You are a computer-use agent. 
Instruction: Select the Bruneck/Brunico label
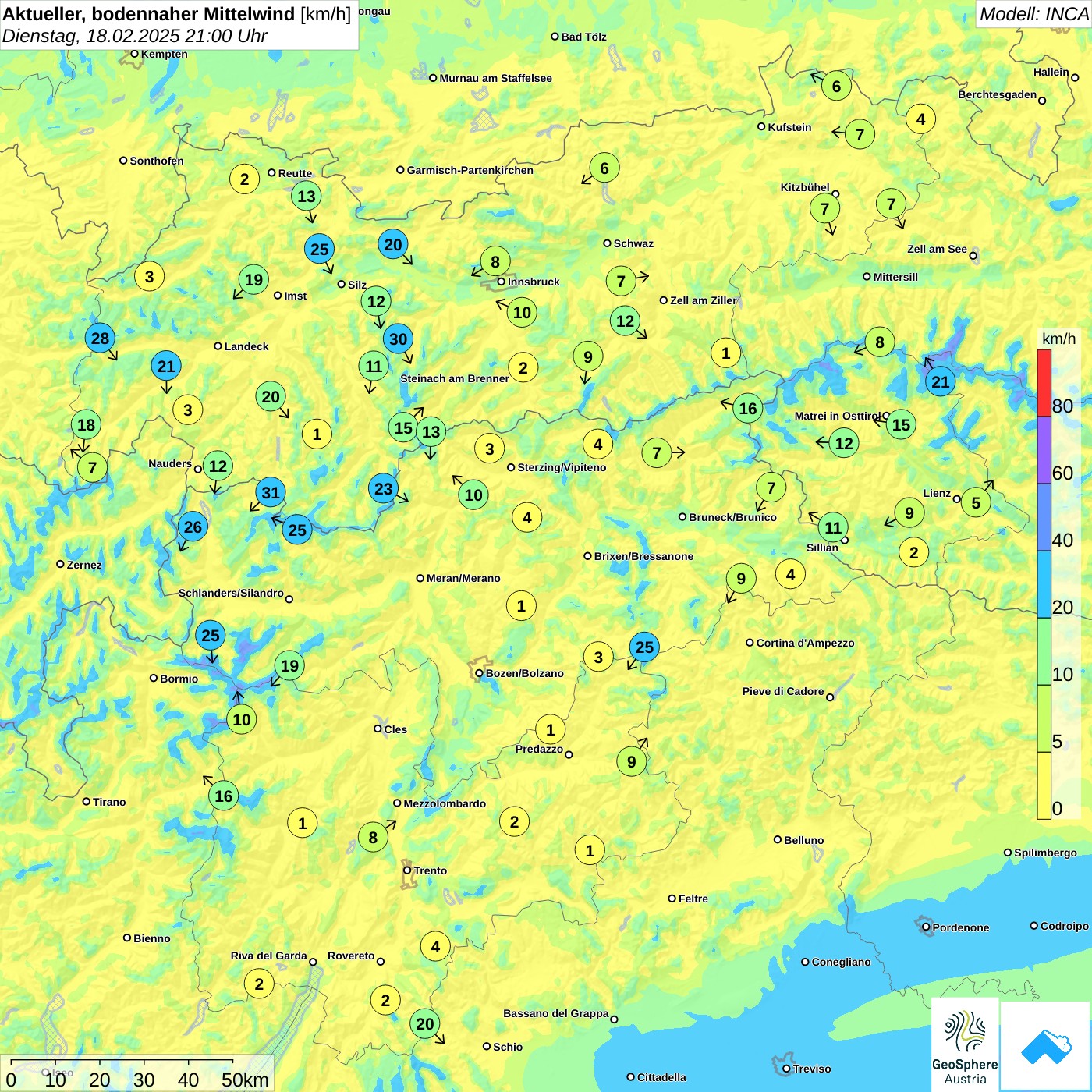point(733,517)
